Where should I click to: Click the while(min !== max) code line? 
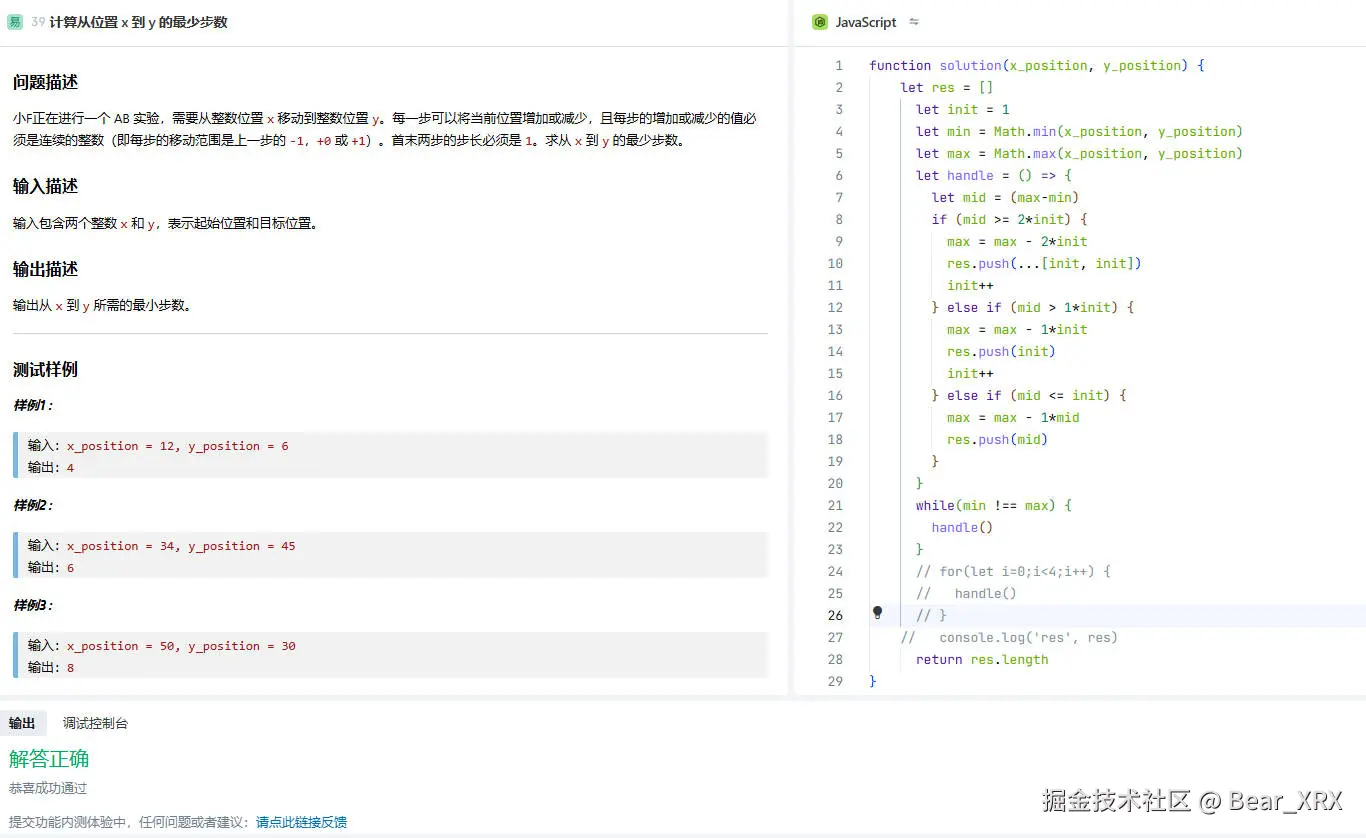(x=993, y=505)
